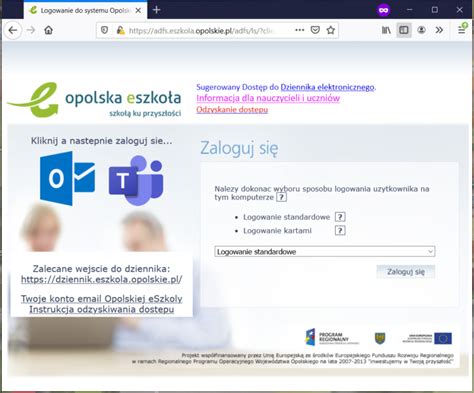Image resolution: width=474 pixels, height=393 pixels.
Task: Click the Zaloguj się button
Action: point(406,272)
